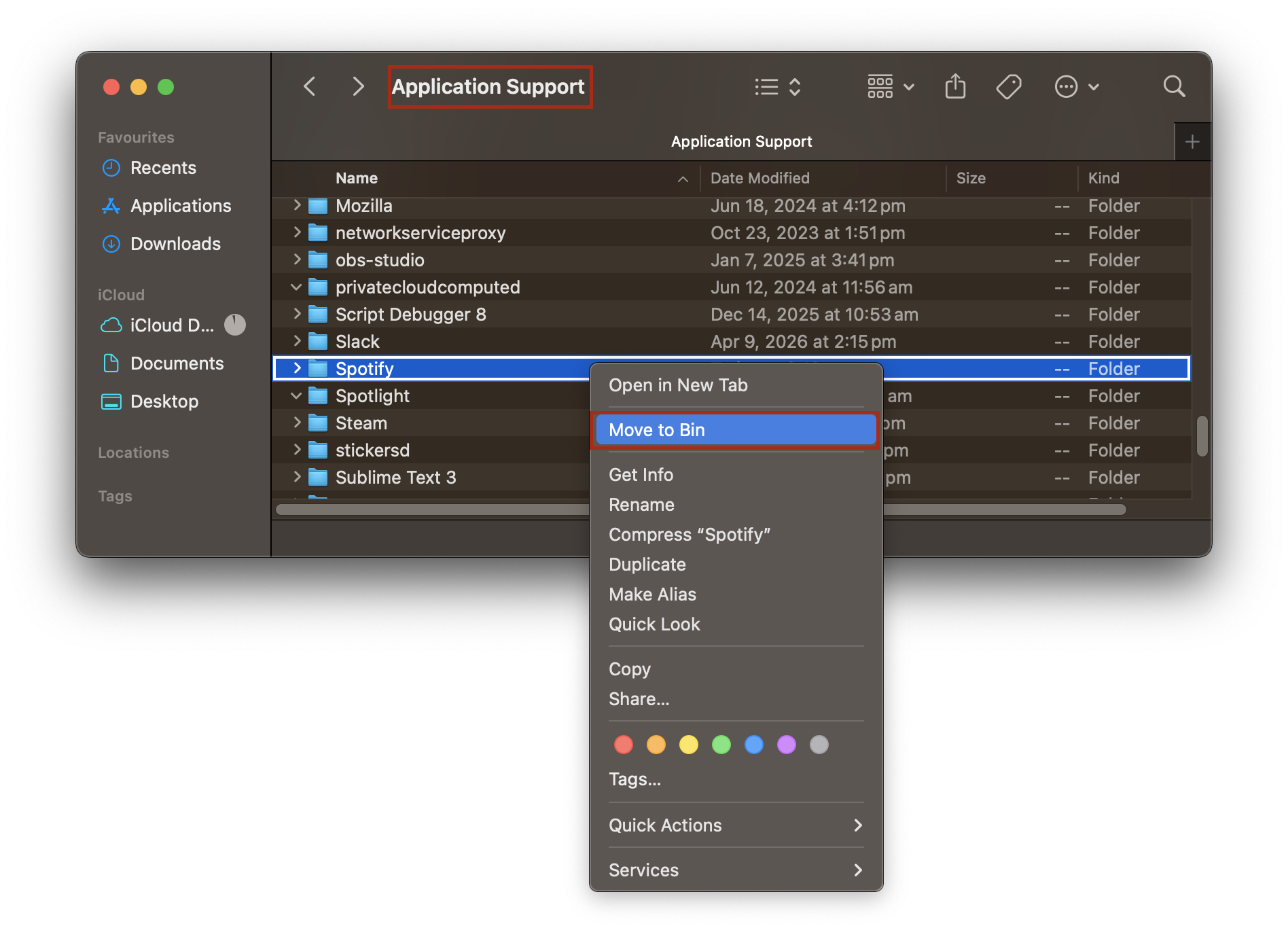Sort by the Size column header
Image resolution: width=1288 pixels, height=928 pixels.
[971, 178]
